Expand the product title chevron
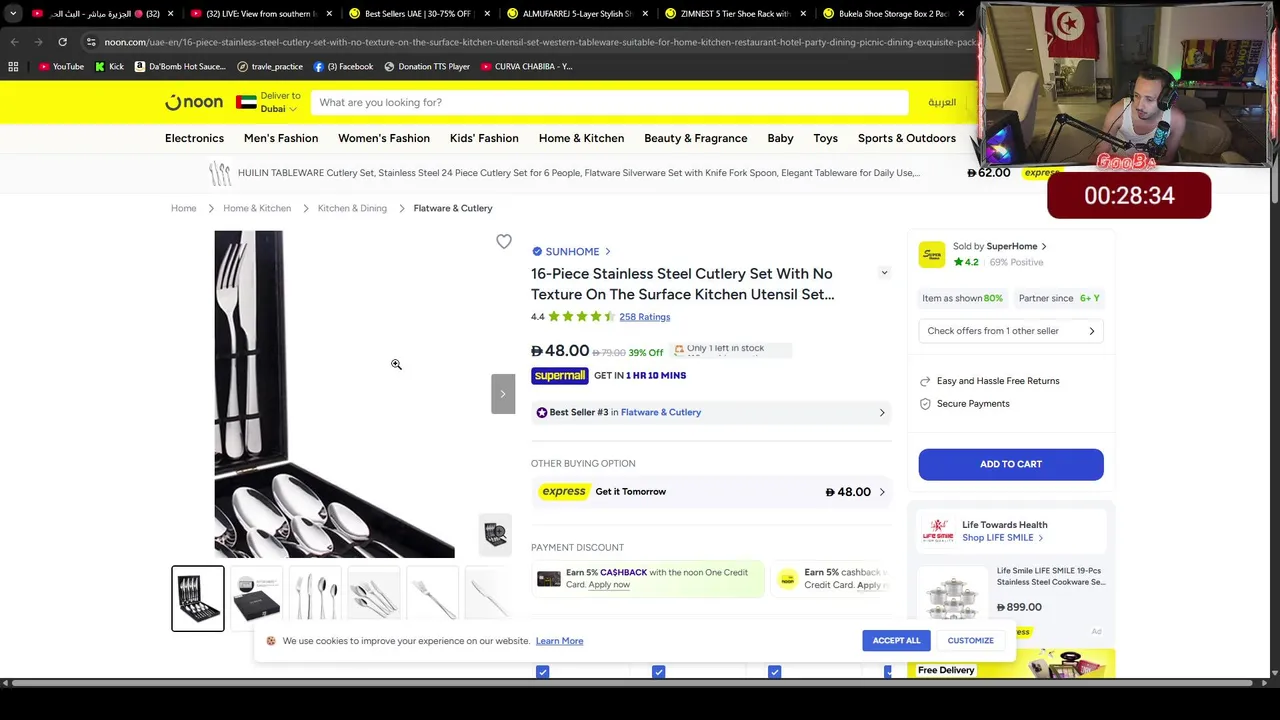 click(x=884, y=273)
